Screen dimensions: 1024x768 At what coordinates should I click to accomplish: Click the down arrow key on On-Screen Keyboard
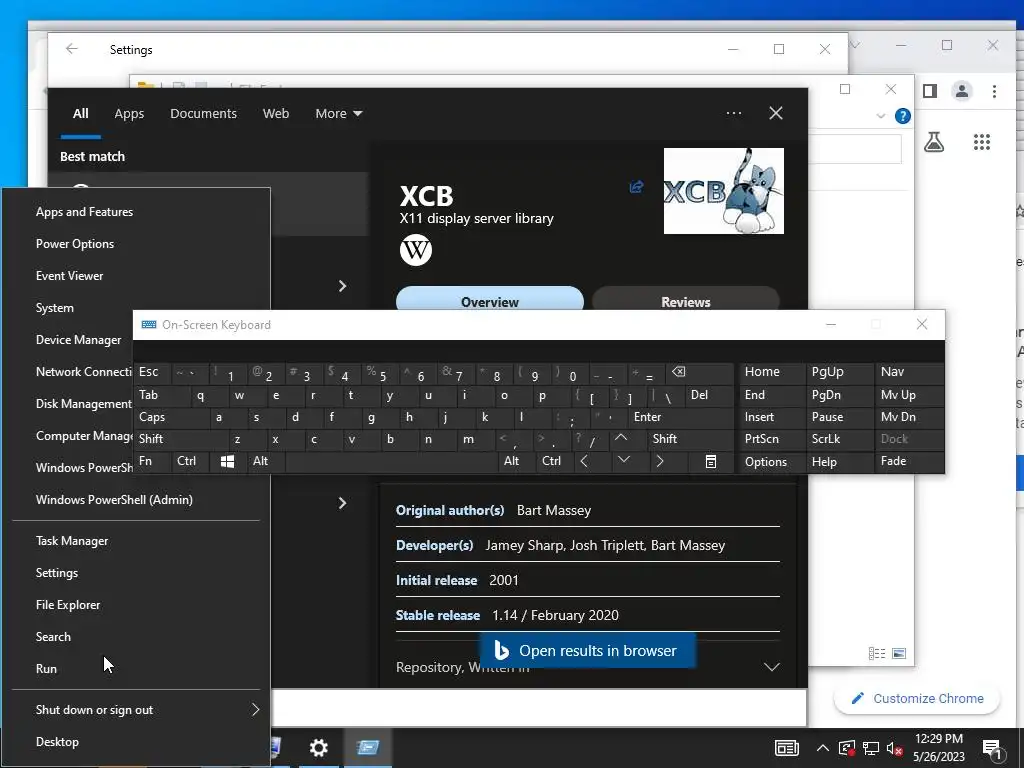click(624, 460)
